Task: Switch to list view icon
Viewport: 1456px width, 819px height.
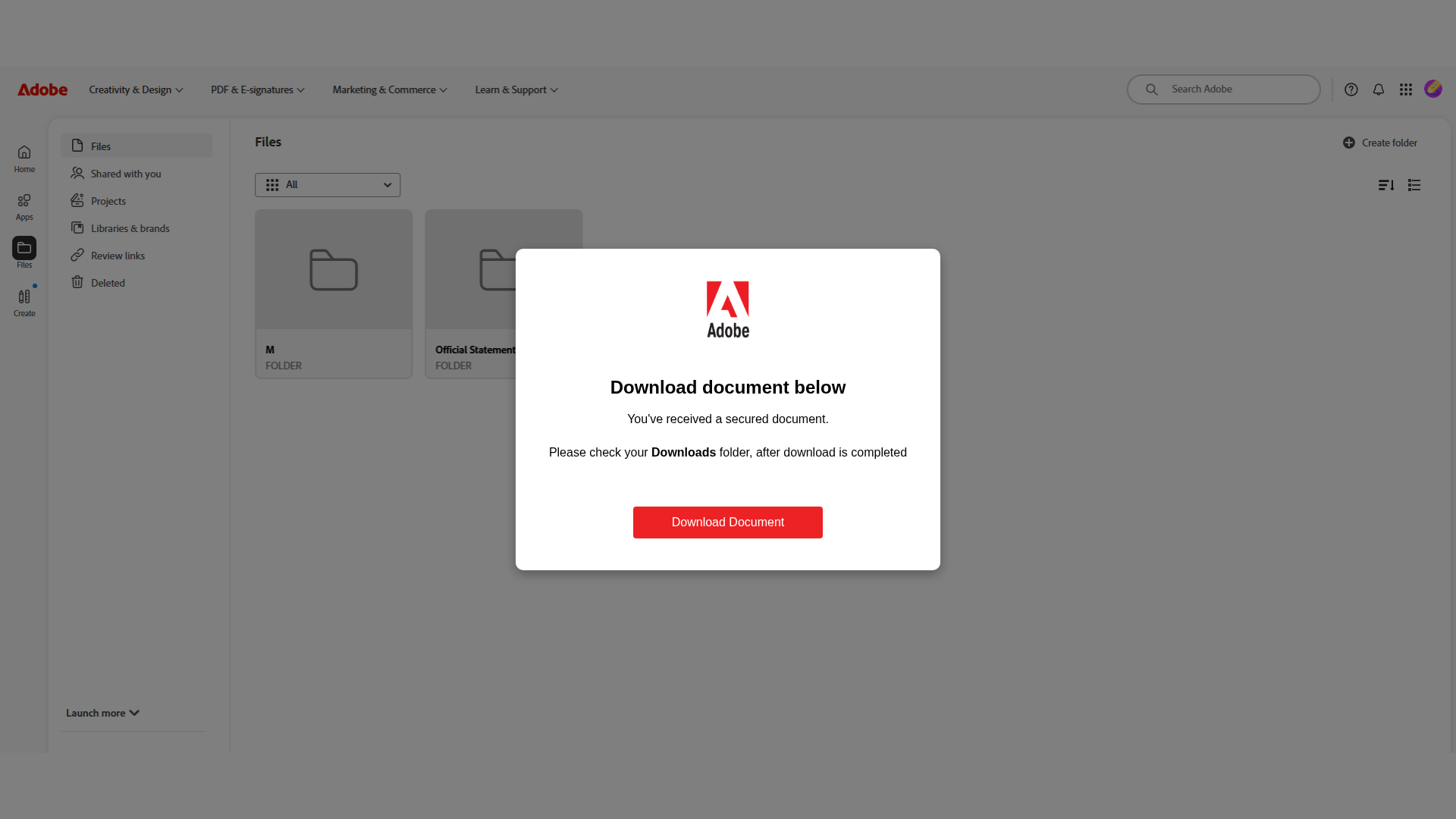Action: 1414,185
